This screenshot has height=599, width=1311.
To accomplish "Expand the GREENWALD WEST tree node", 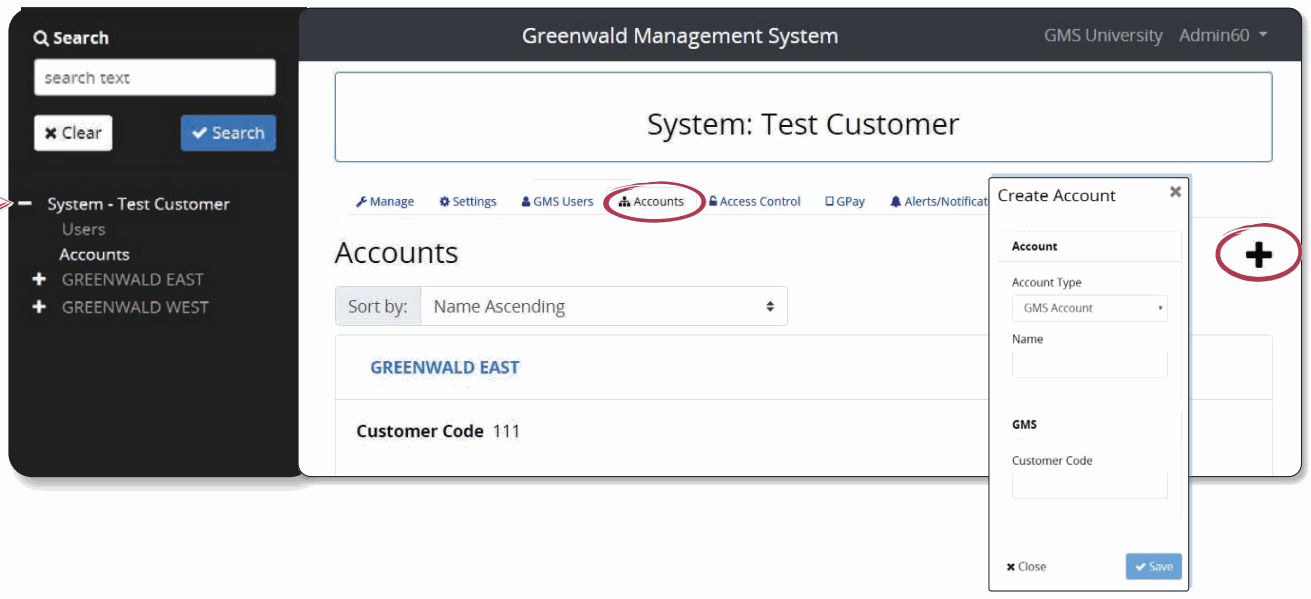I will tap(39, 307).
